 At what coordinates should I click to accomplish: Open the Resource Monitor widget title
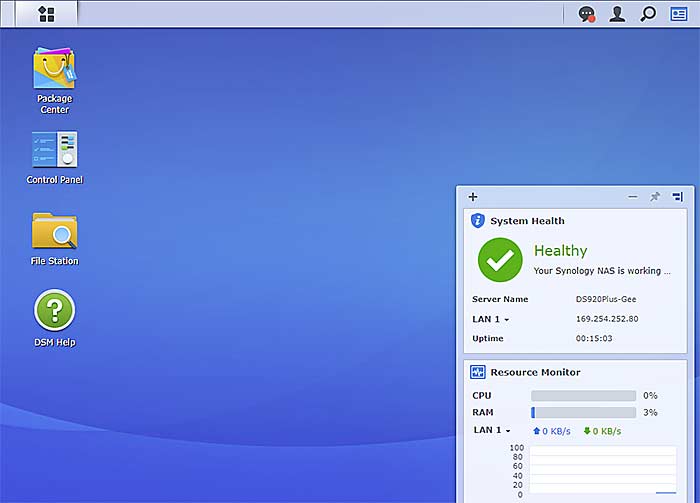pyautogui.click(x=535, y=372)
